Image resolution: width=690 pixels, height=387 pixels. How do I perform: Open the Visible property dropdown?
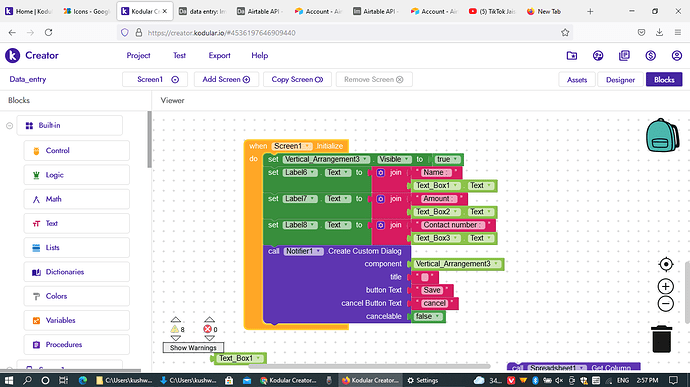394,159
